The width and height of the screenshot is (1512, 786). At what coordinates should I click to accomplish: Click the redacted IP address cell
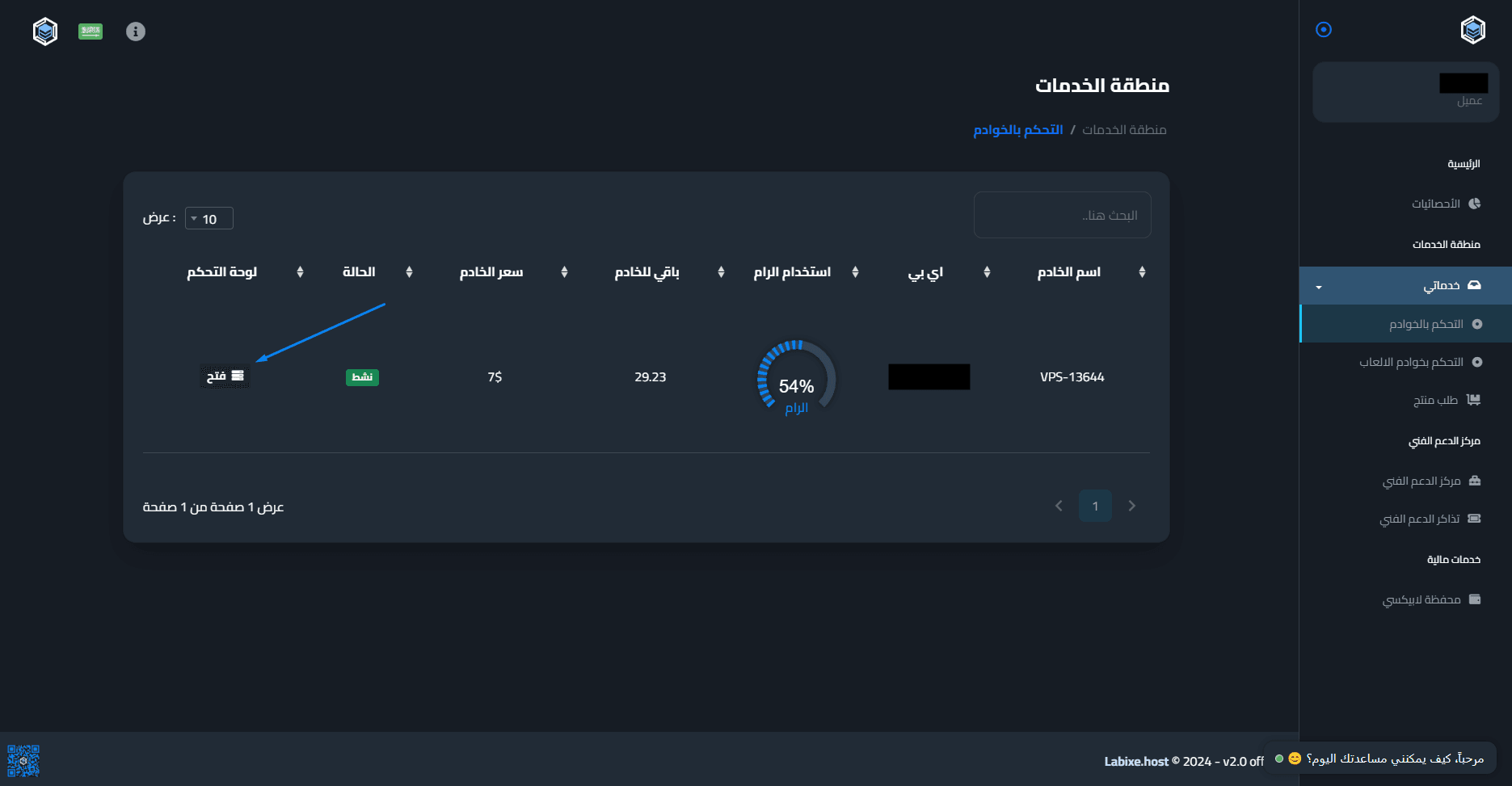[x=929, y=376]
